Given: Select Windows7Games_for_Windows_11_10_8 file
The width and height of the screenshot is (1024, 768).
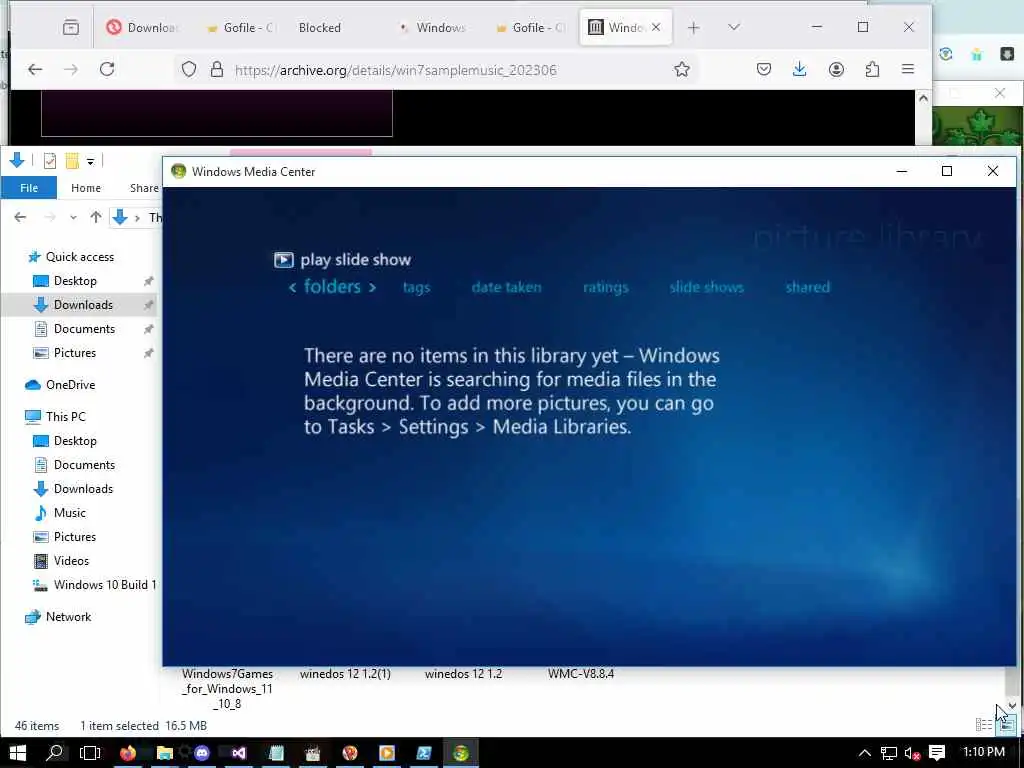Looking at the screenshot, I should (227, 689).
